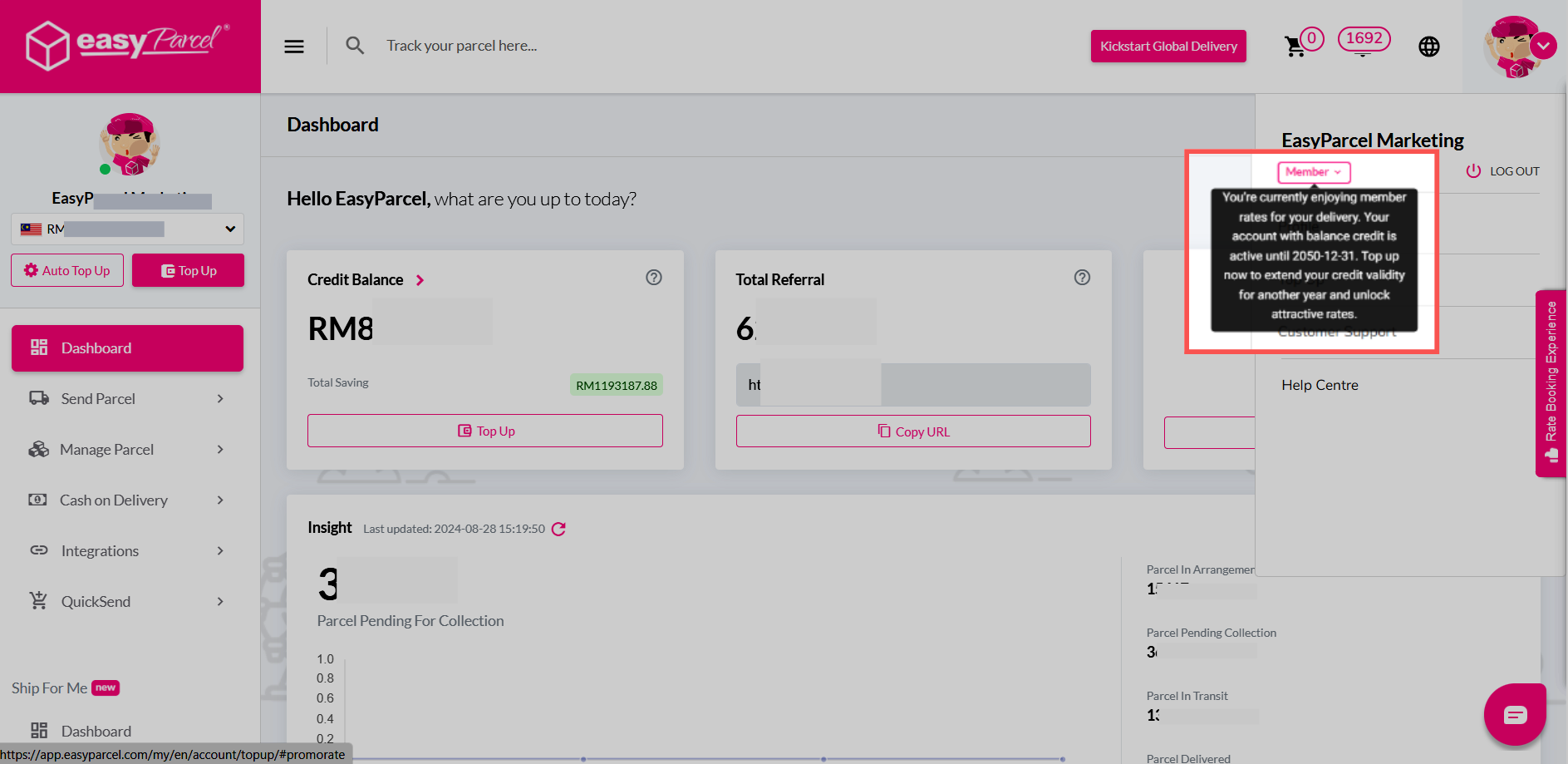
Task: Click the Integrations link icon
Action: 39,550
